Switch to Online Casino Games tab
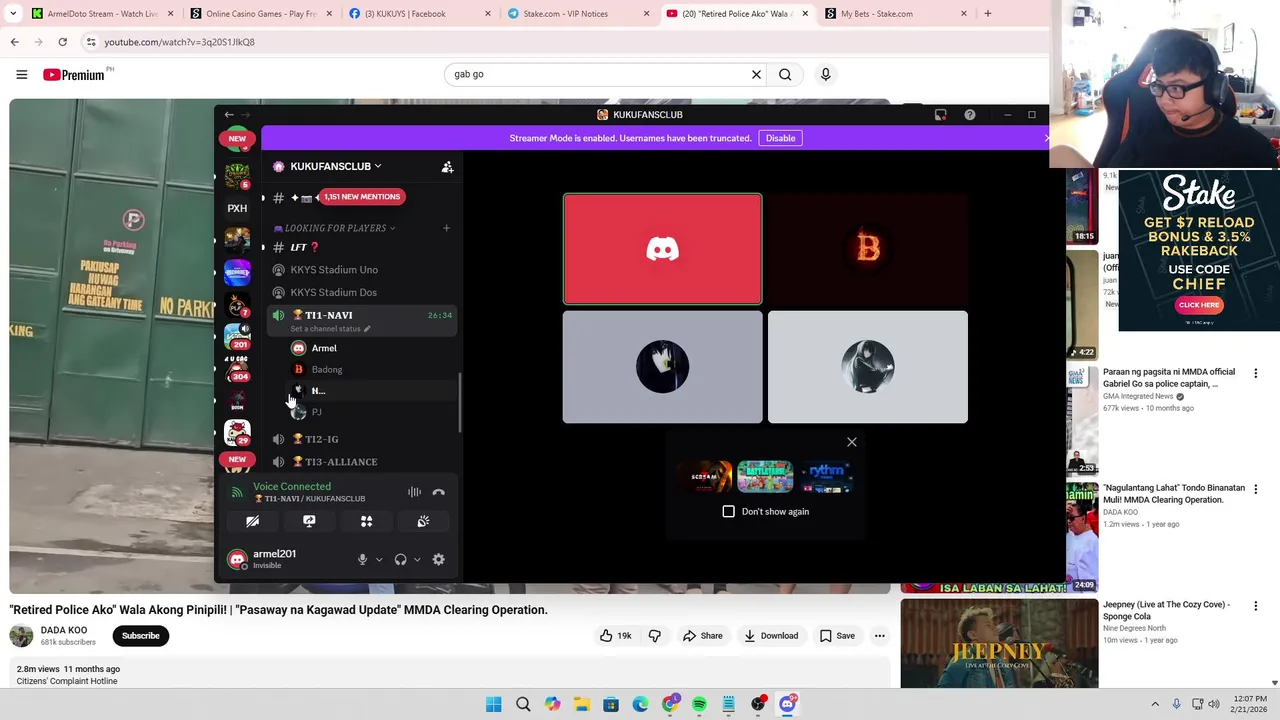1280x720 pixels. (259, 14)
